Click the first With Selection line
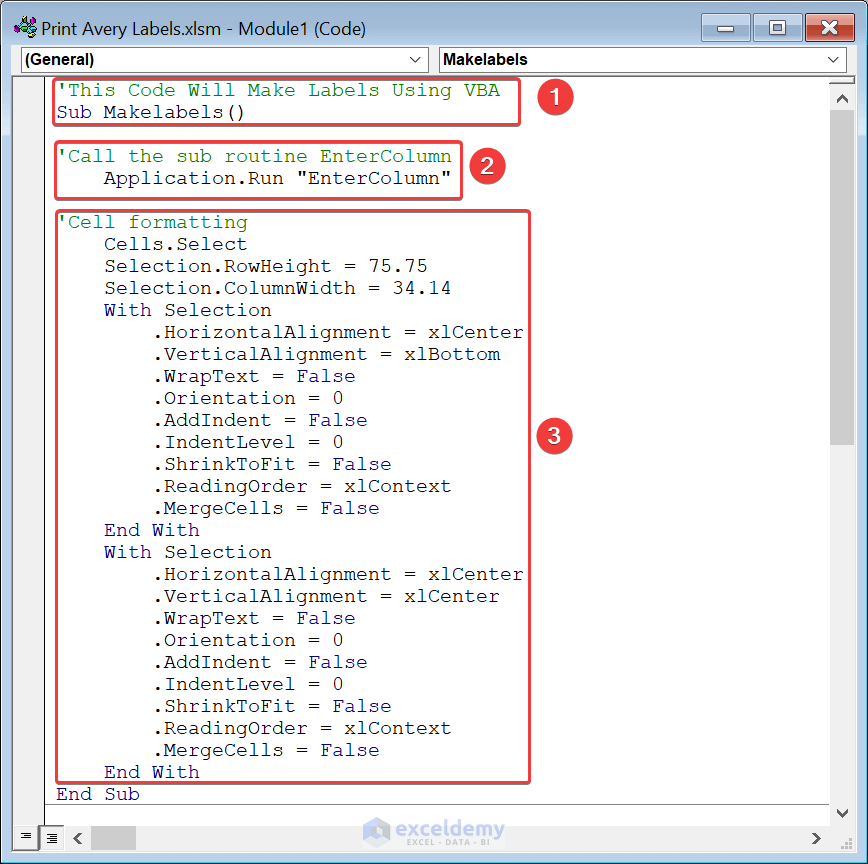The image size is (868, 864). 188,310
